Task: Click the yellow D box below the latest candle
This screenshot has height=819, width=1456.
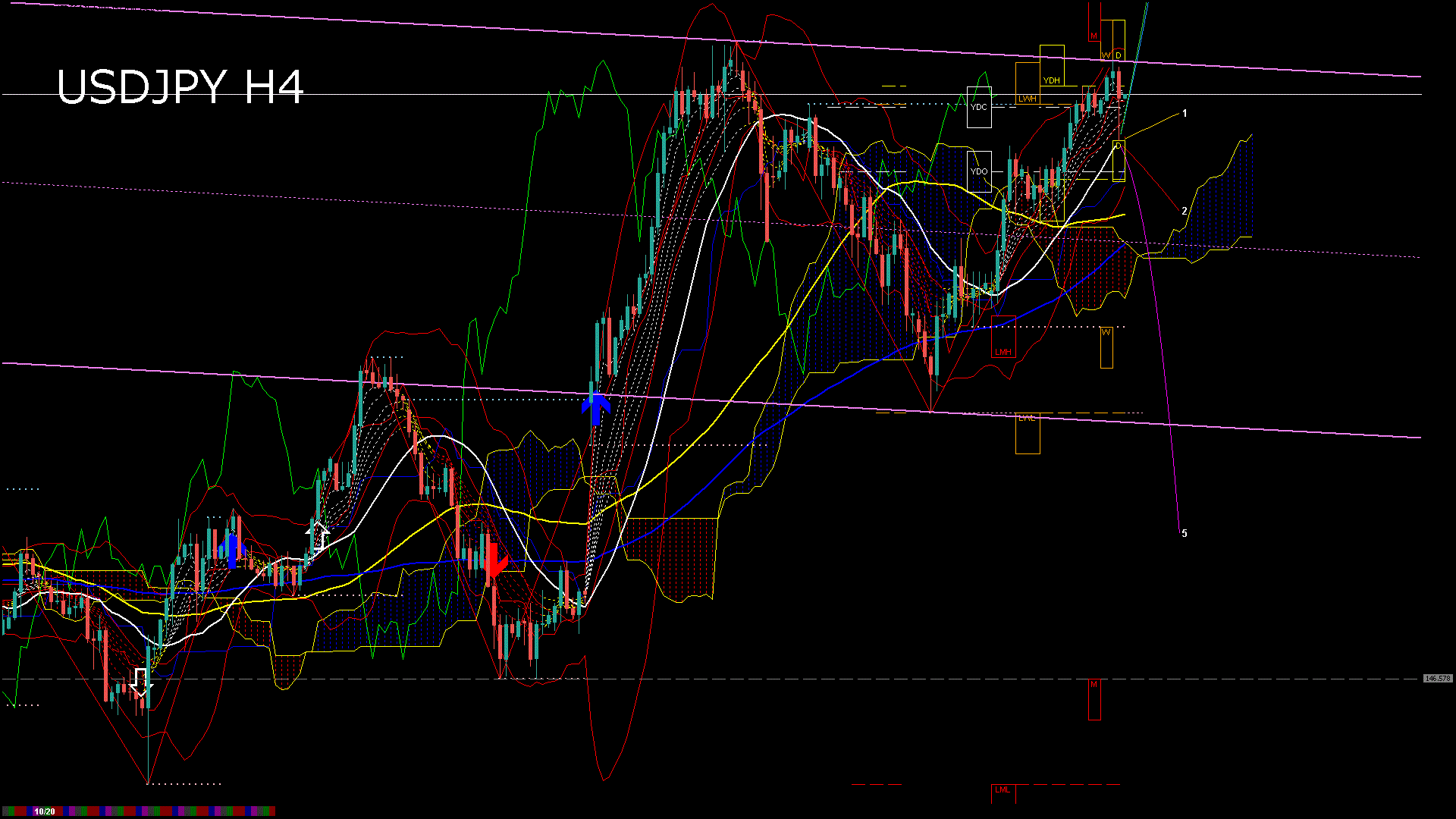Action: tap(1119, 146)
